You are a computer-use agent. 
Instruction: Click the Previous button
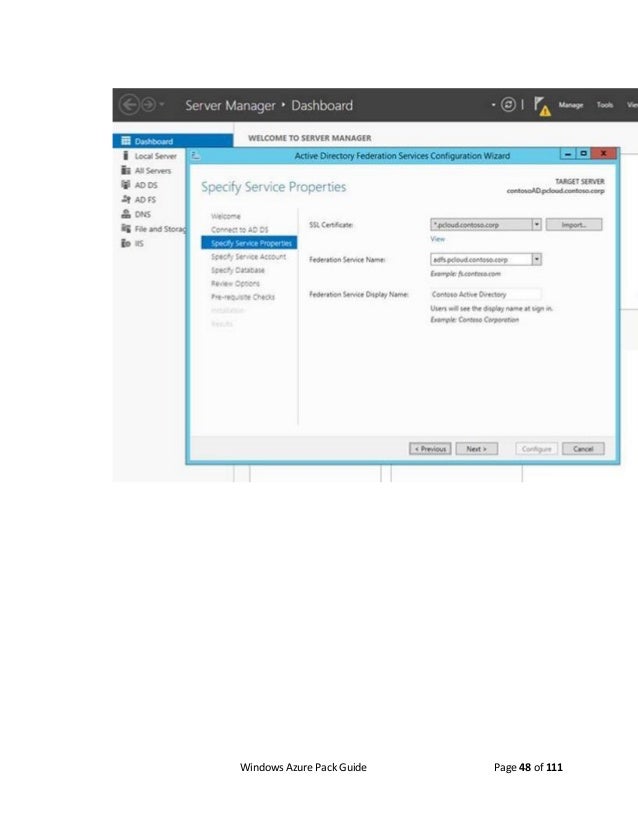click(430, 449)
